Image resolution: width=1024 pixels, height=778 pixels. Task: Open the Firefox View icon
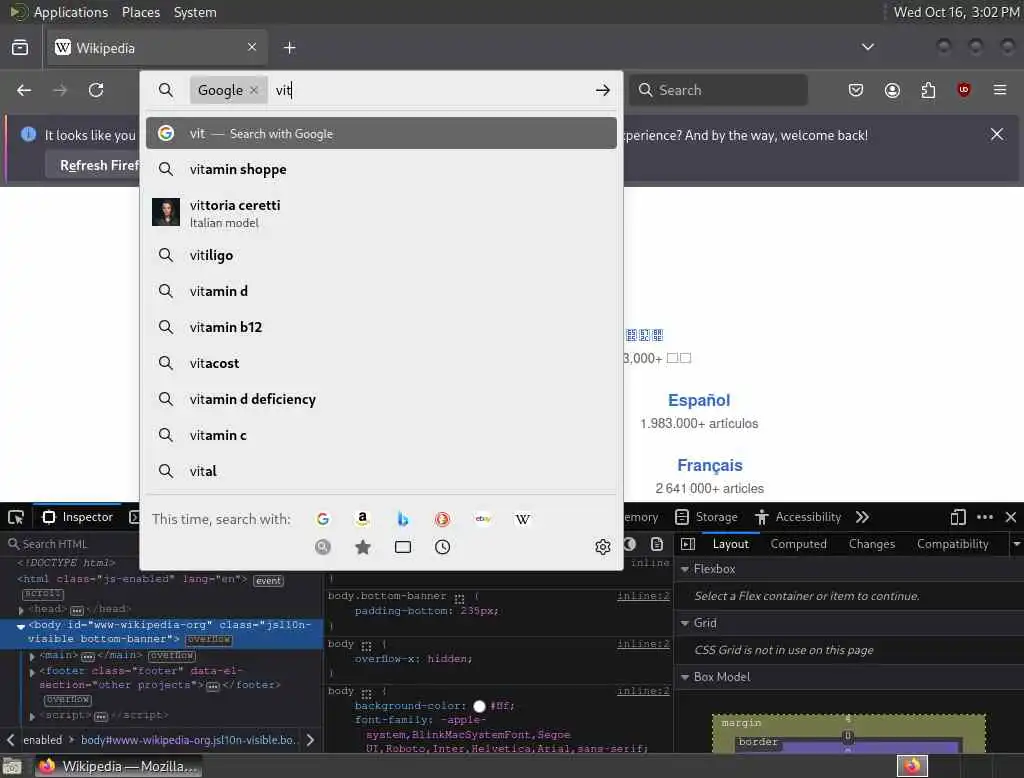pyautogui.click(x=20, y=48)
